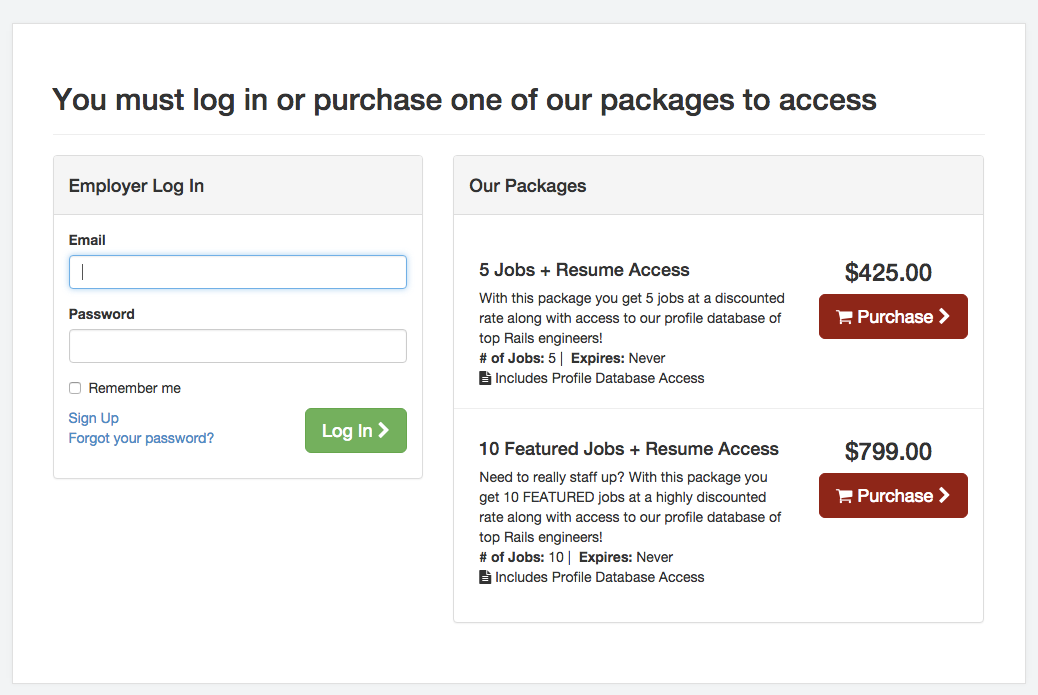Click the cart icon on $799.00 Purchase button
Screen dimensions: 1038x695
(x=844, y=497)
